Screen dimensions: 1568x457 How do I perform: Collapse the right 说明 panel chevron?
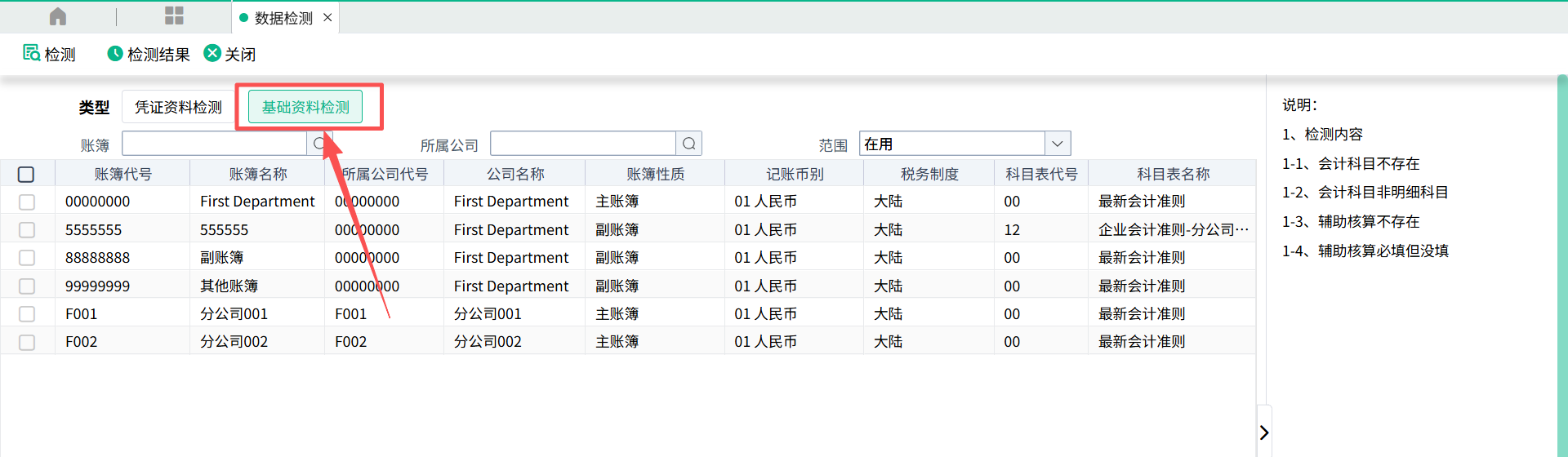pos(1263,432)
